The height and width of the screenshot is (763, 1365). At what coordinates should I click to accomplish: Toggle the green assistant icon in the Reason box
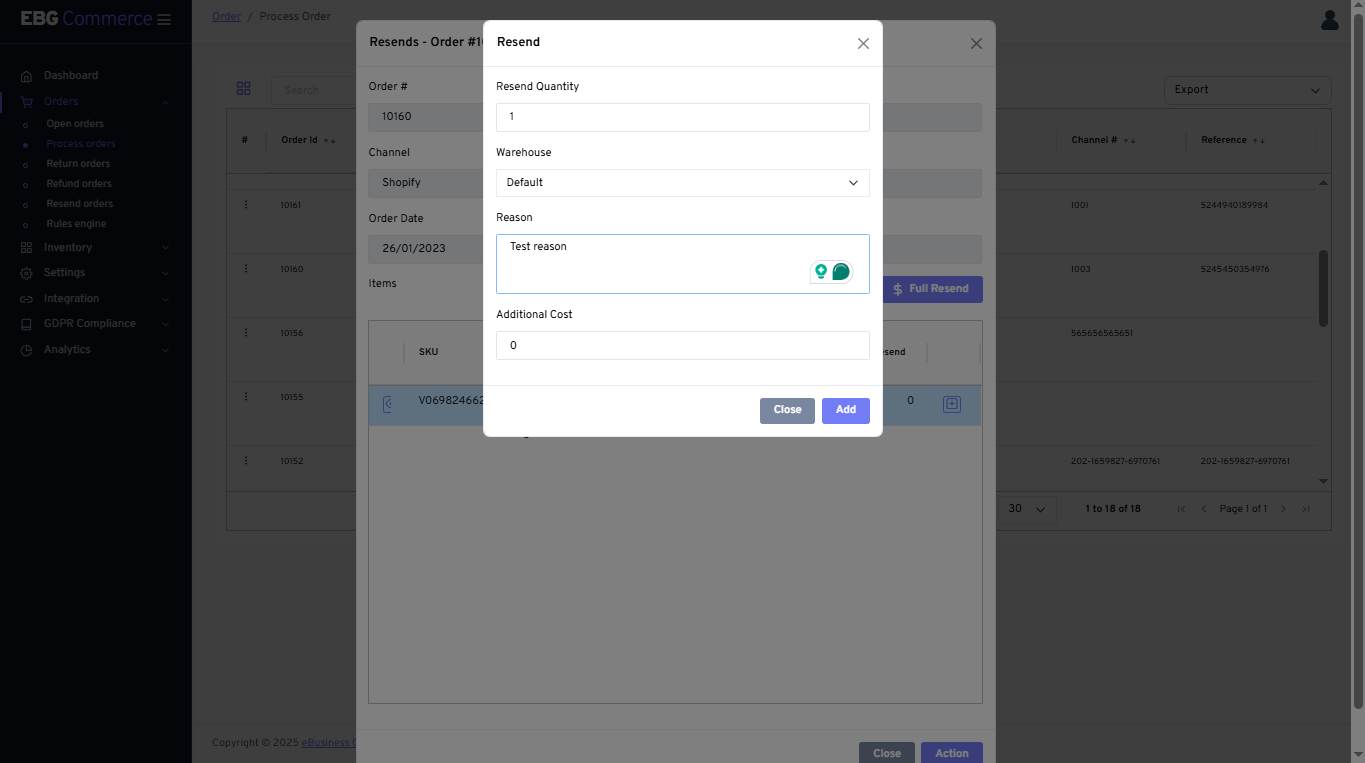pos(841,271)
